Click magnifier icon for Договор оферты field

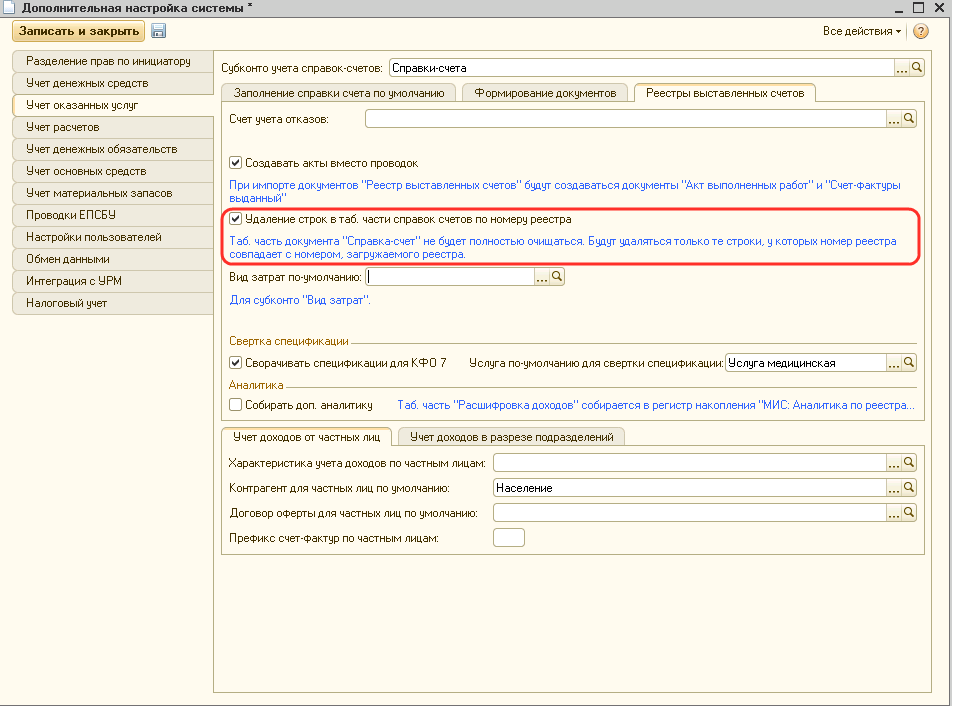pyautogui.click(x=909, y=513)
